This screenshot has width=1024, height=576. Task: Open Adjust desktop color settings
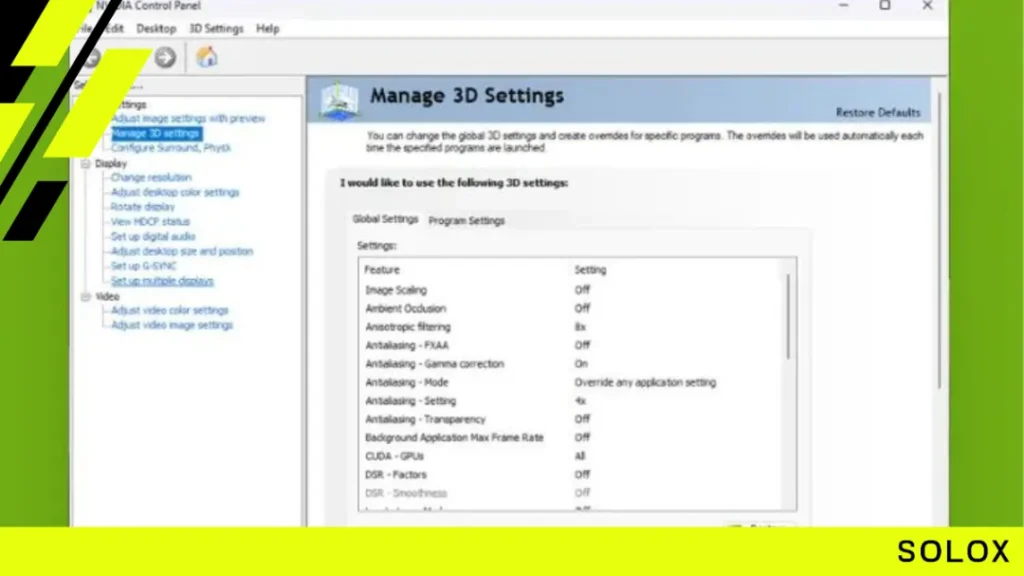(175, 192)
